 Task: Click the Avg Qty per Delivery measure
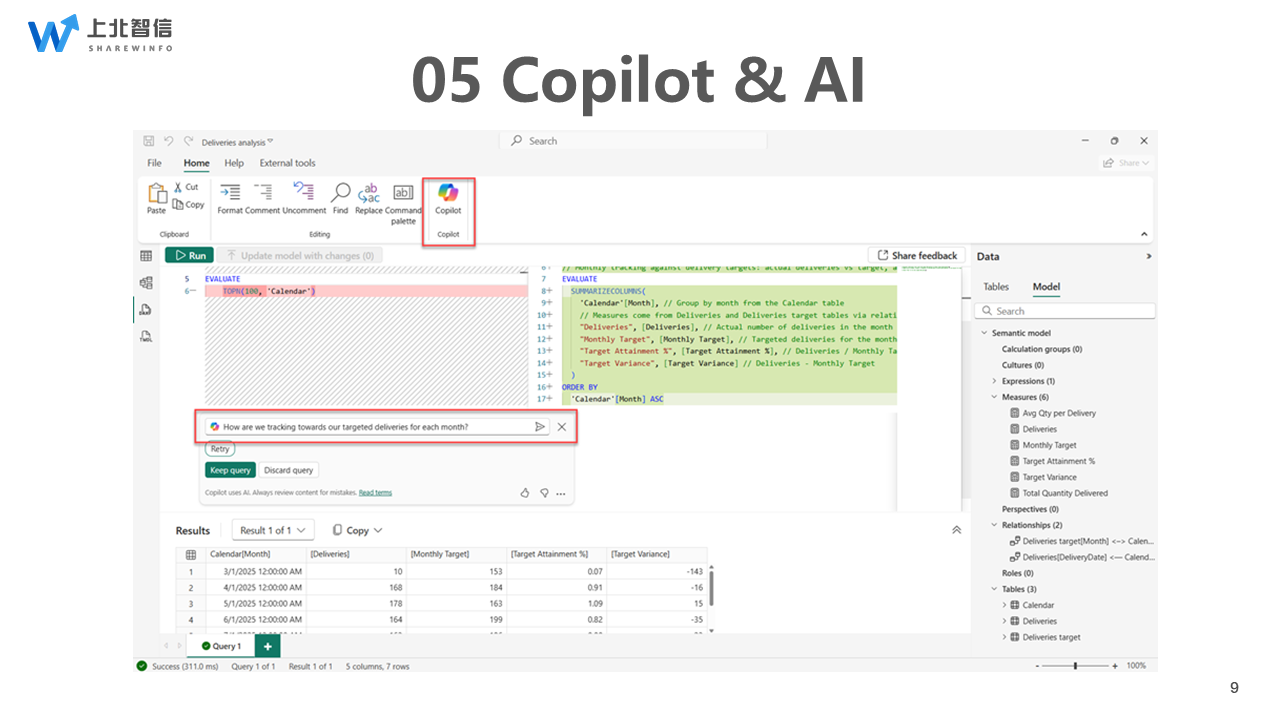[1059, 413]
